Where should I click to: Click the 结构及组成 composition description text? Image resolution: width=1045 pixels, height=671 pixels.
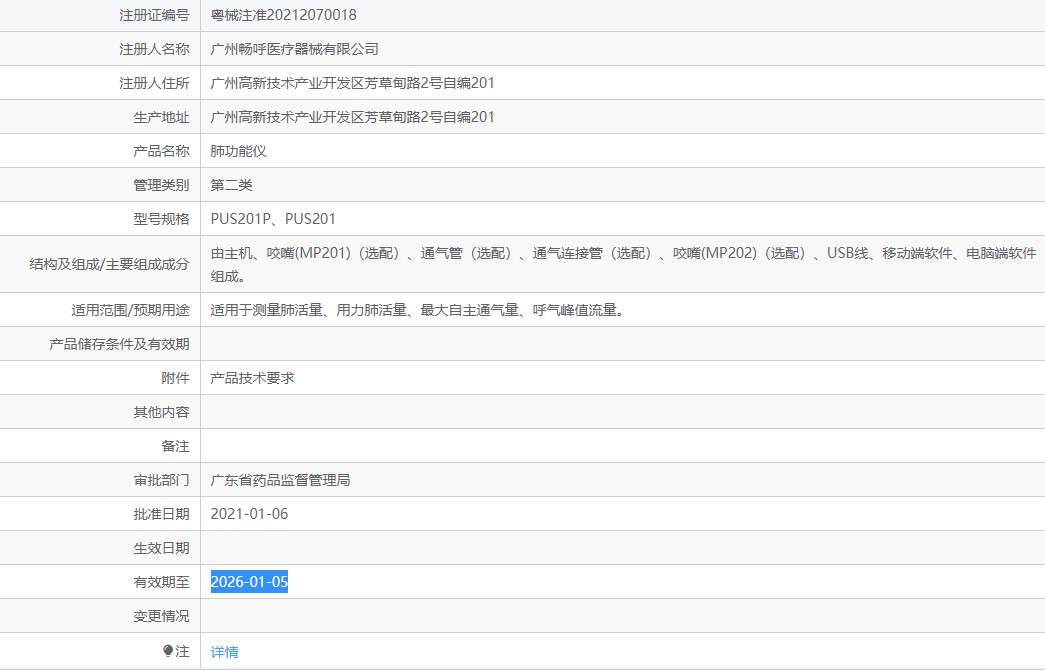pos(623,264)
